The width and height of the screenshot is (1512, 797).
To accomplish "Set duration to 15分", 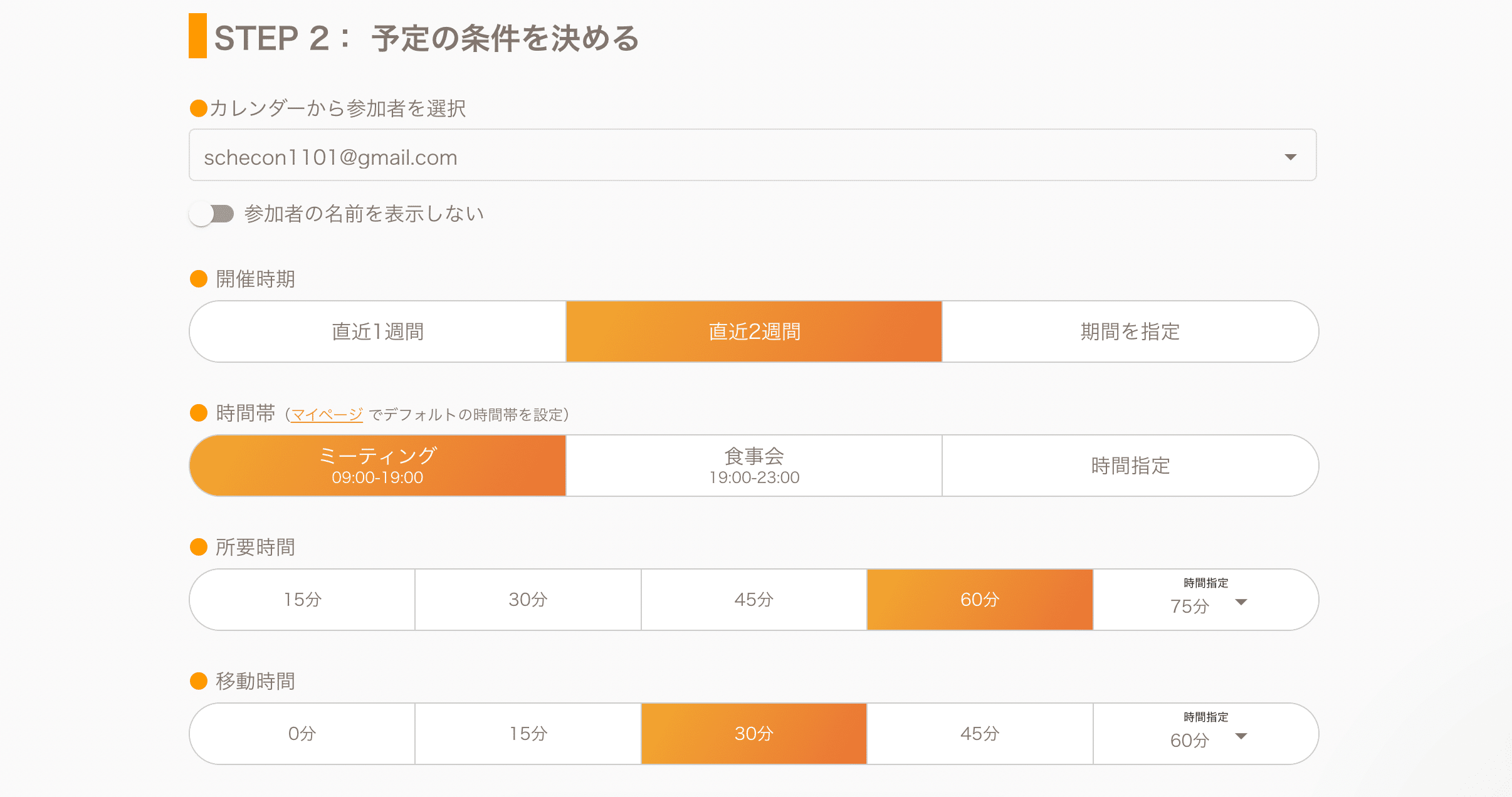I will pos(302,600).
